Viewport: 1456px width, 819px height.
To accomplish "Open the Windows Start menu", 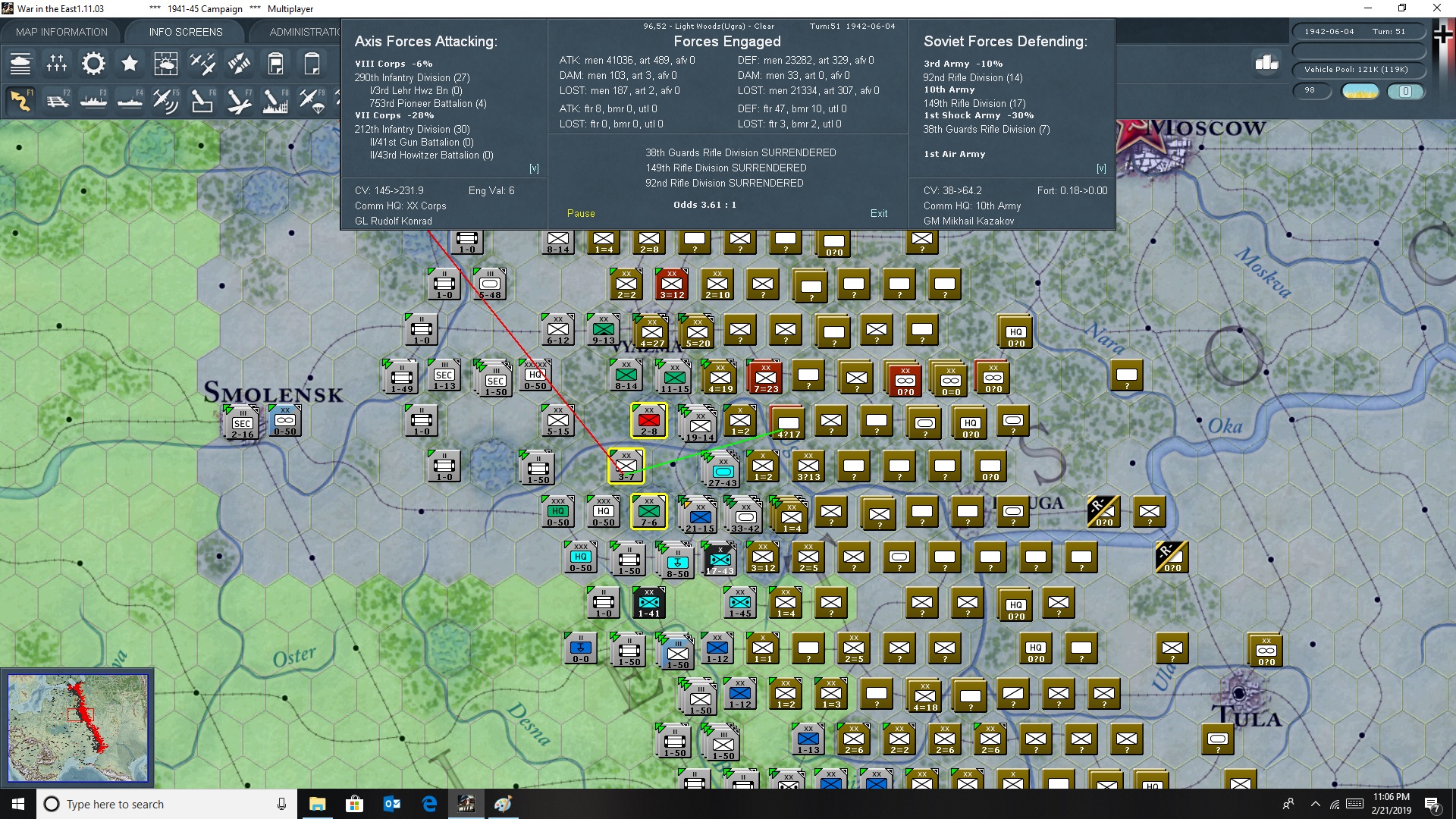I will point(18,804).
